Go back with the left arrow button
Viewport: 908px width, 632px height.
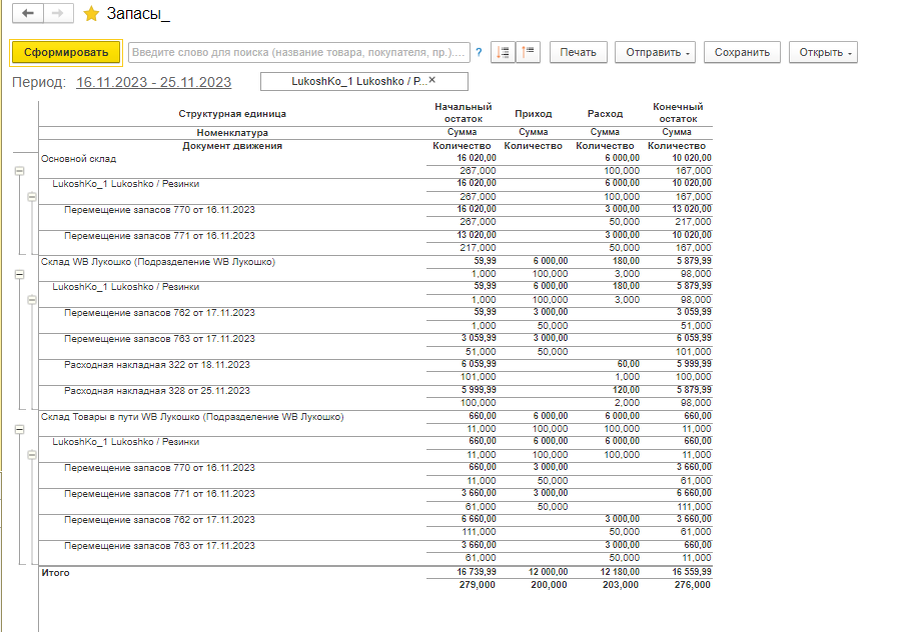tap(28, 13)
